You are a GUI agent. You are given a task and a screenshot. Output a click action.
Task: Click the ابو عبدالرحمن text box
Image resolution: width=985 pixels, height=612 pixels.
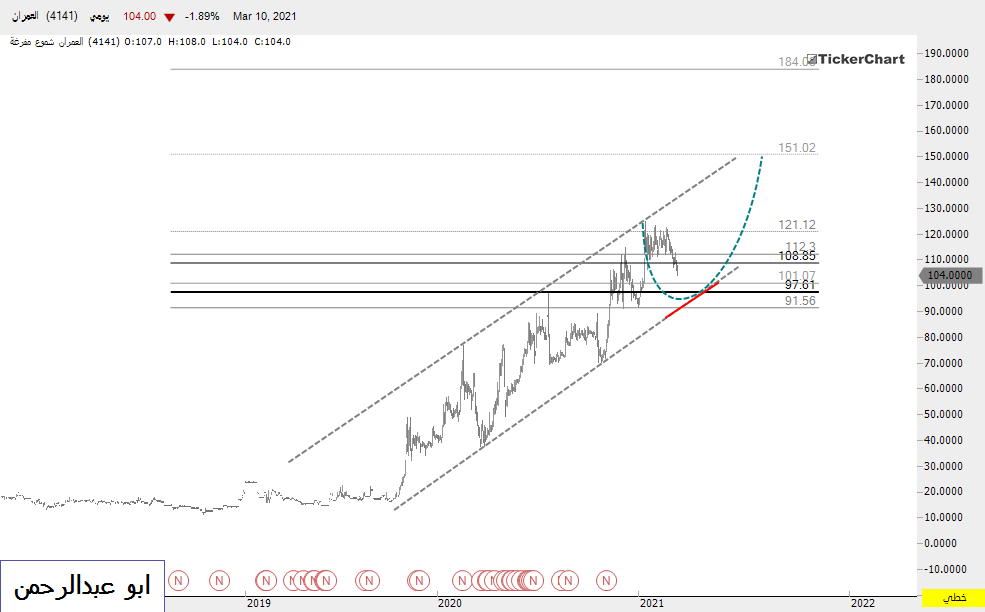82,586
